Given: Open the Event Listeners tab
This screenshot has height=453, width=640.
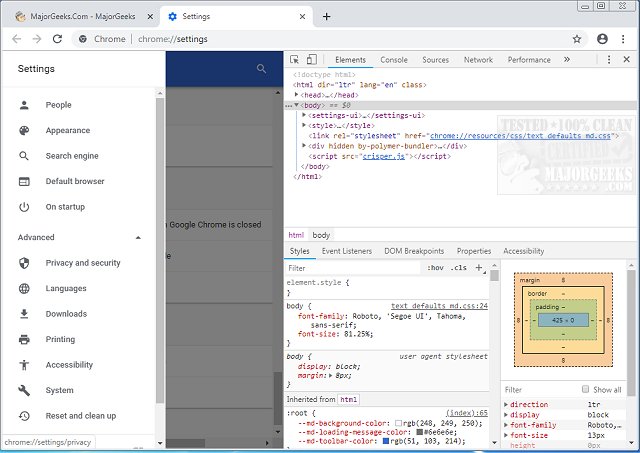Looking at the screenshot, I should click(346, 251).
